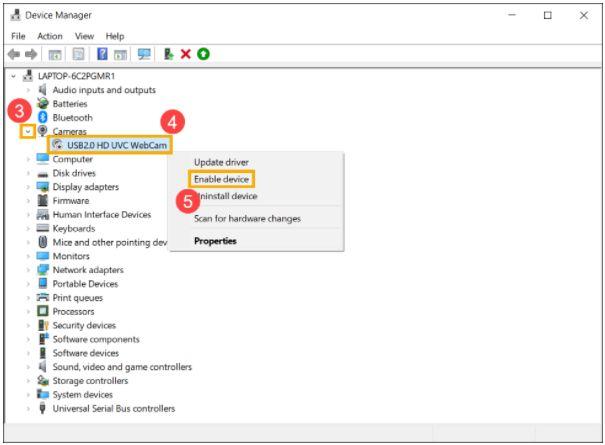Click the Scan for hardware changes monitor icon
The width and height of the screenshot is (605, 445).
click(144, 54)
